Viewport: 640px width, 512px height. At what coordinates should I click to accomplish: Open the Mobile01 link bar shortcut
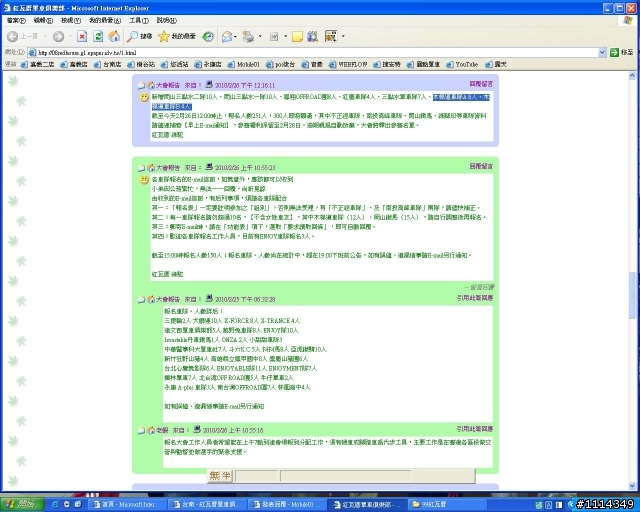244,65
